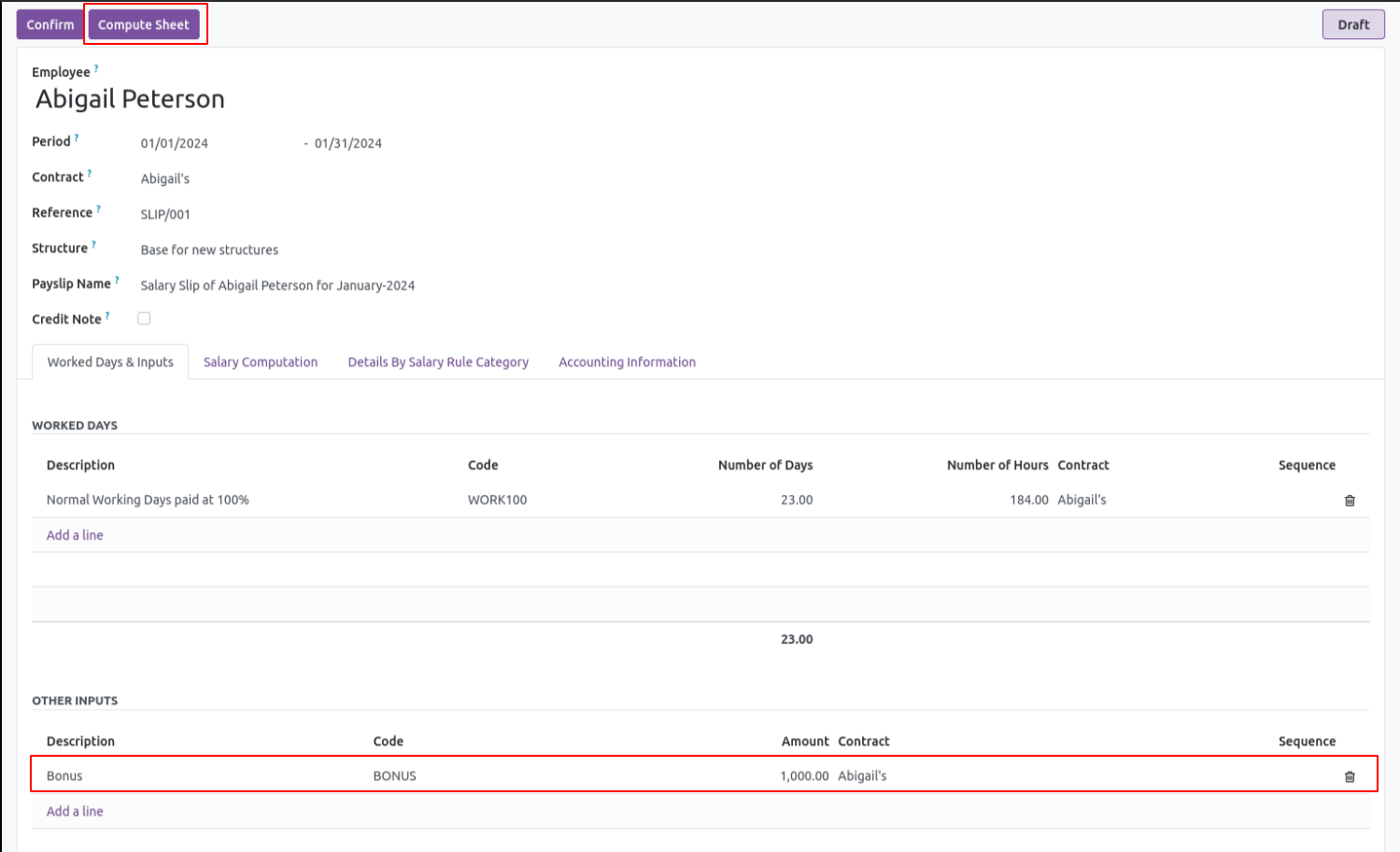Click the period start date 01/01/2024
Image resolution: width=1400 pixels, height=852 pixels.
tap(175, 144)
